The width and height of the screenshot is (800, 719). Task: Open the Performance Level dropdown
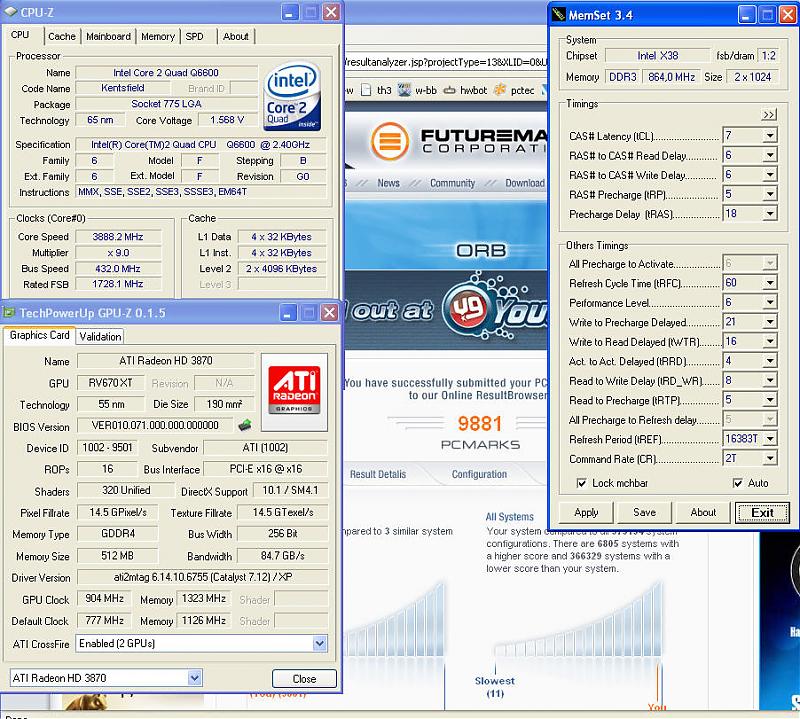pos(770,303)
